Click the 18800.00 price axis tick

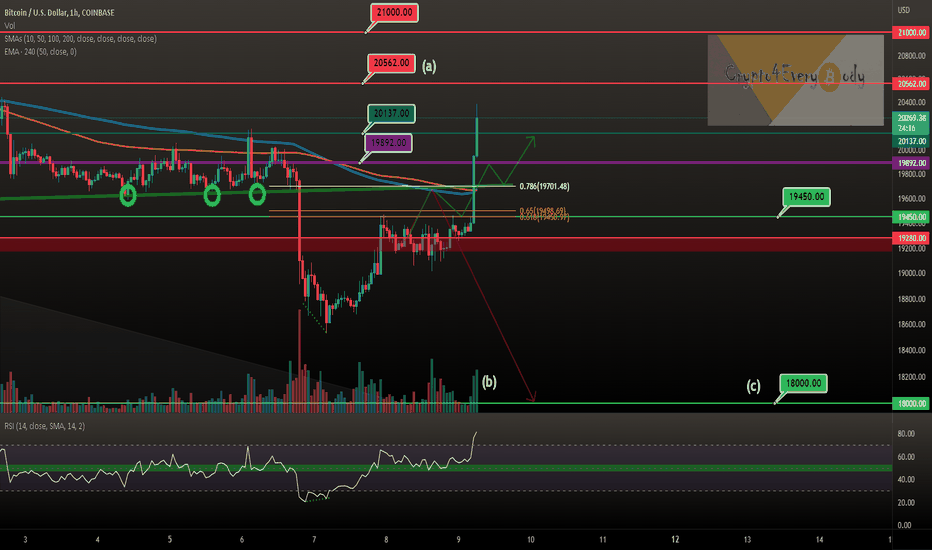click(x=911, y=299)
